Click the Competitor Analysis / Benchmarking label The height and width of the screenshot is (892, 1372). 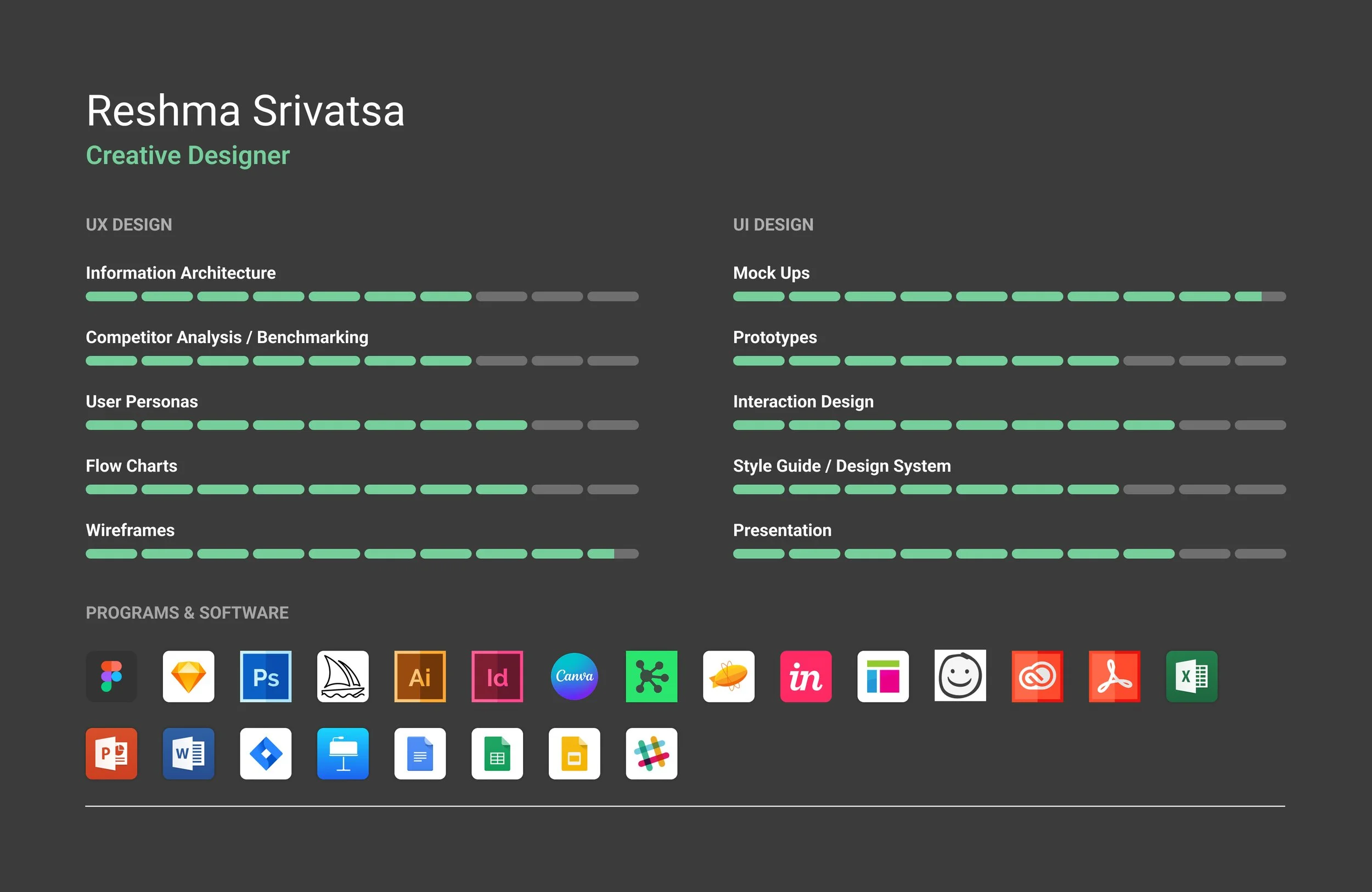[x=227, y=337]
